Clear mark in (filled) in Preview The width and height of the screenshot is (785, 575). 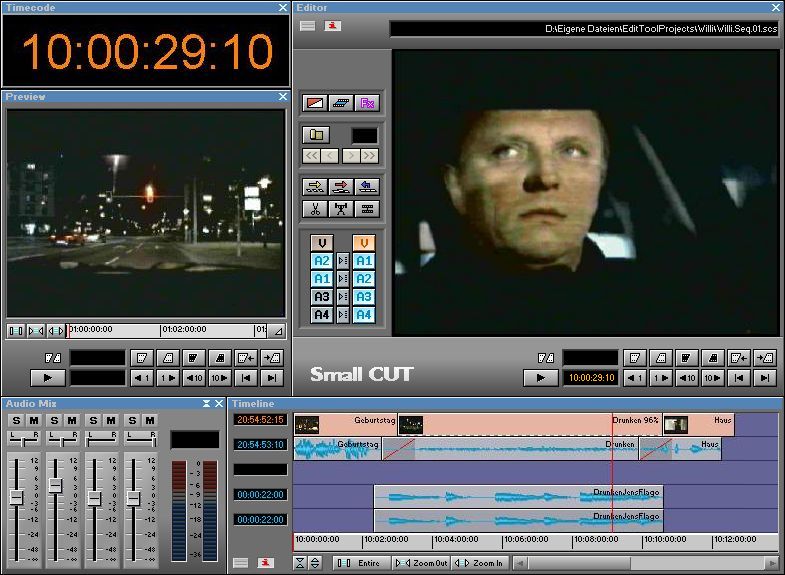[x=193, y=358]
